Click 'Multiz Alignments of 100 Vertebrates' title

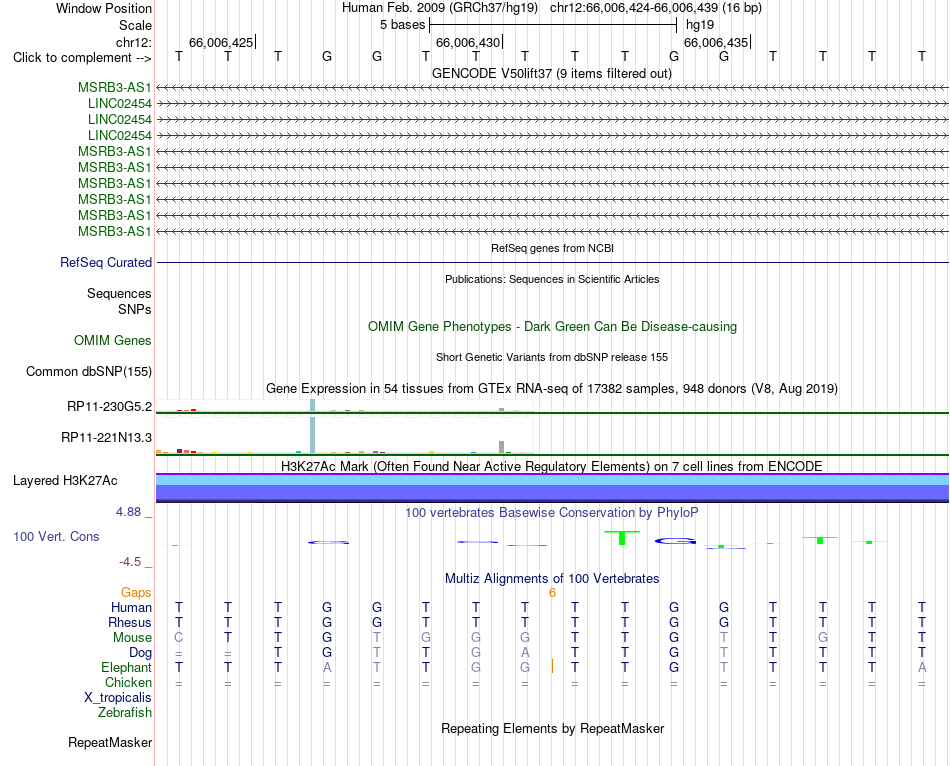pos(552,579)
